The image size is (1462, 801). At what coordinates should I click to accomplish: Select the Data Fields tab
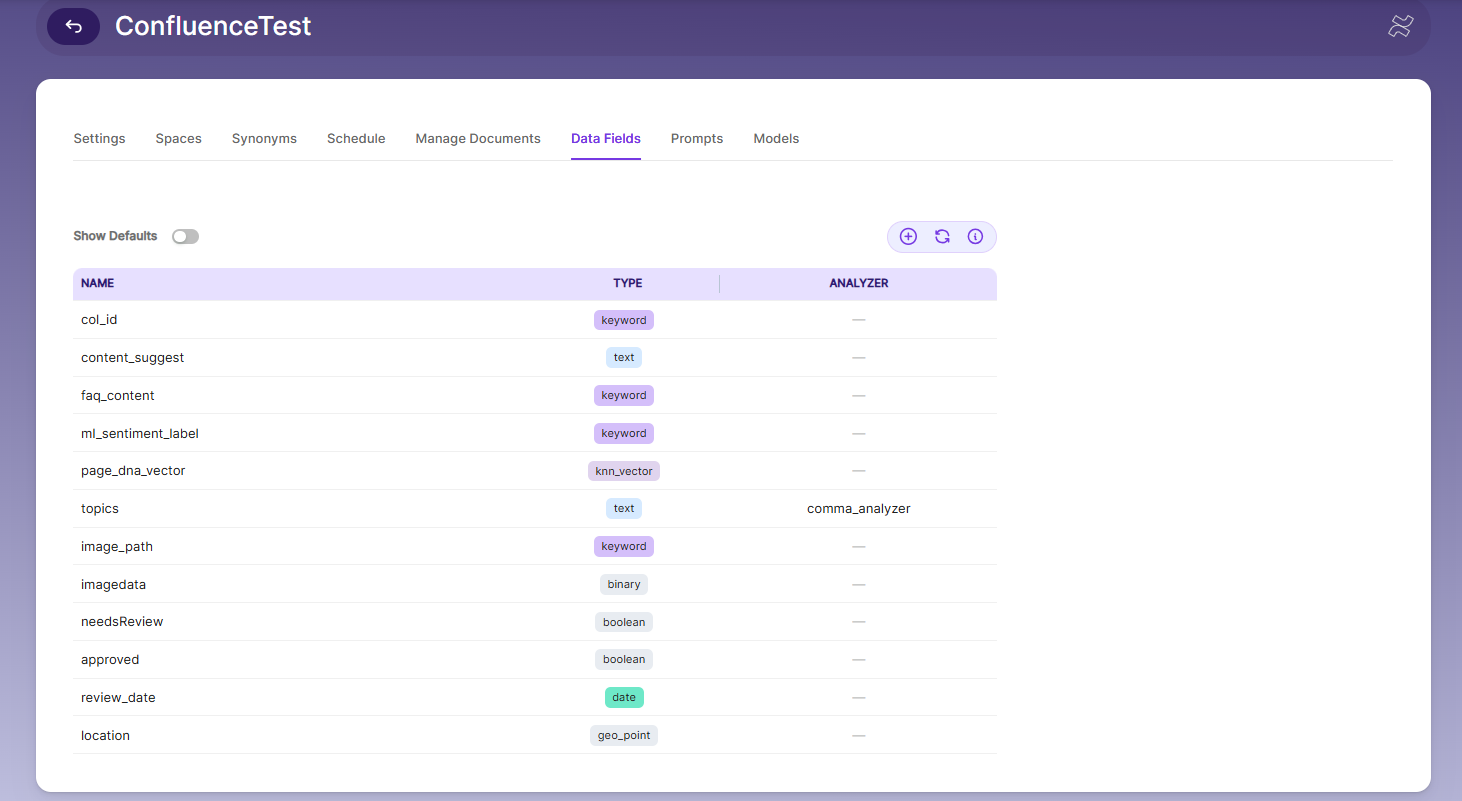coord(606,139)
